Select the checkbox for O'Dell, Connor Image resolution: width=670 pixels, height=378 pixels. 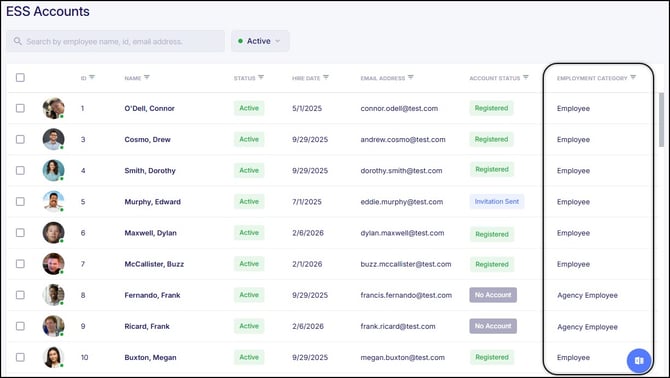[x=20, y=108]
